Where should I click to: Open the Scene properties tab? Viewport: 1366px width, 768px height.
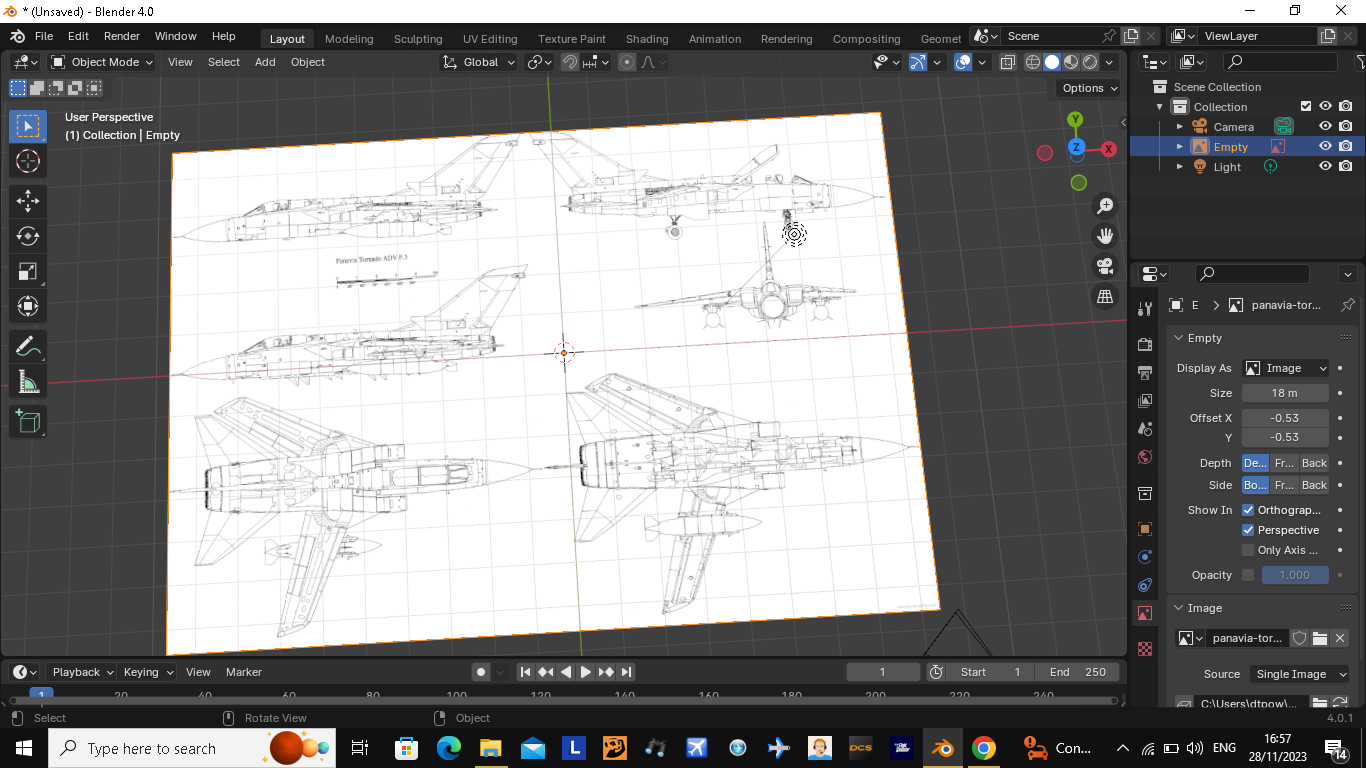pos(1145,428)
